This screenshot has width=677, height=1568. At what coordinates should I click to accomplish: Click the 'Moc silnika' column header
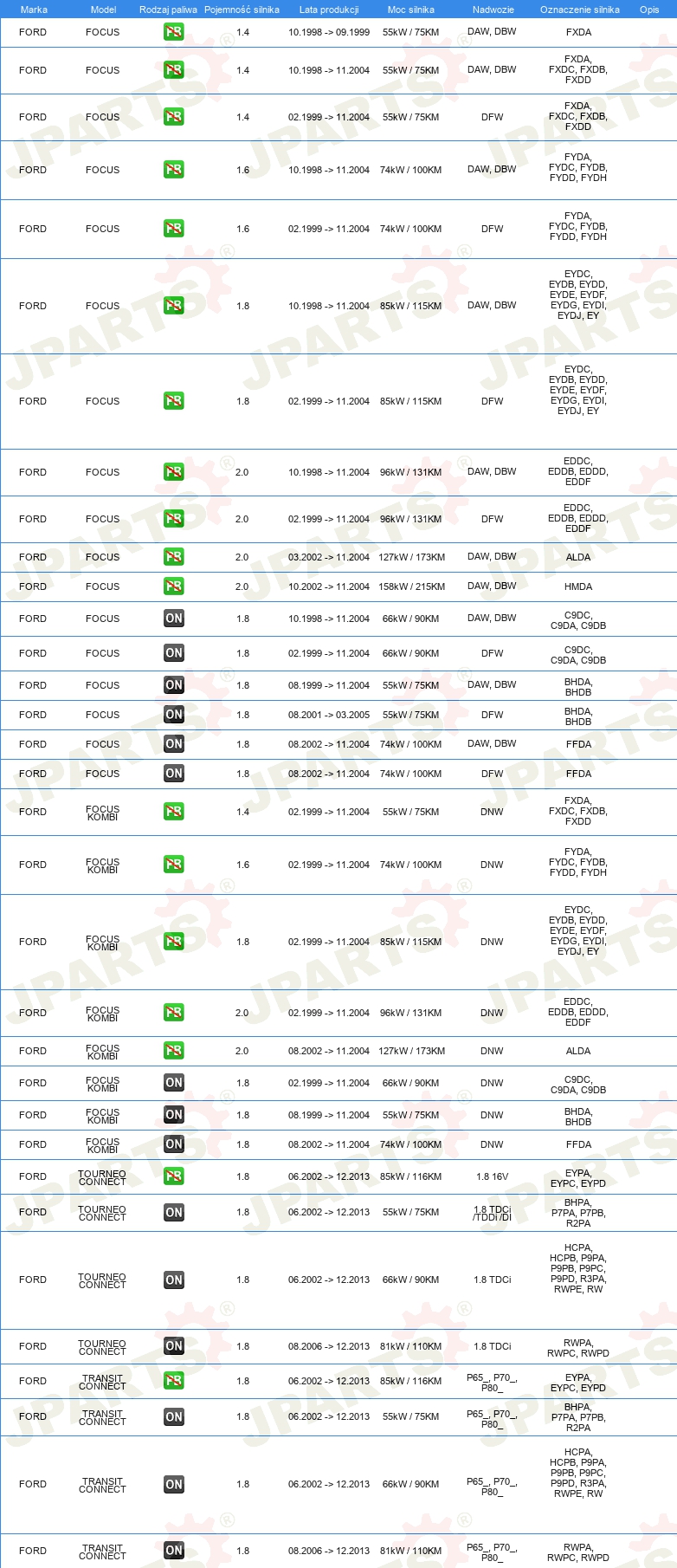pyautogui.click(x=411, y=10)
